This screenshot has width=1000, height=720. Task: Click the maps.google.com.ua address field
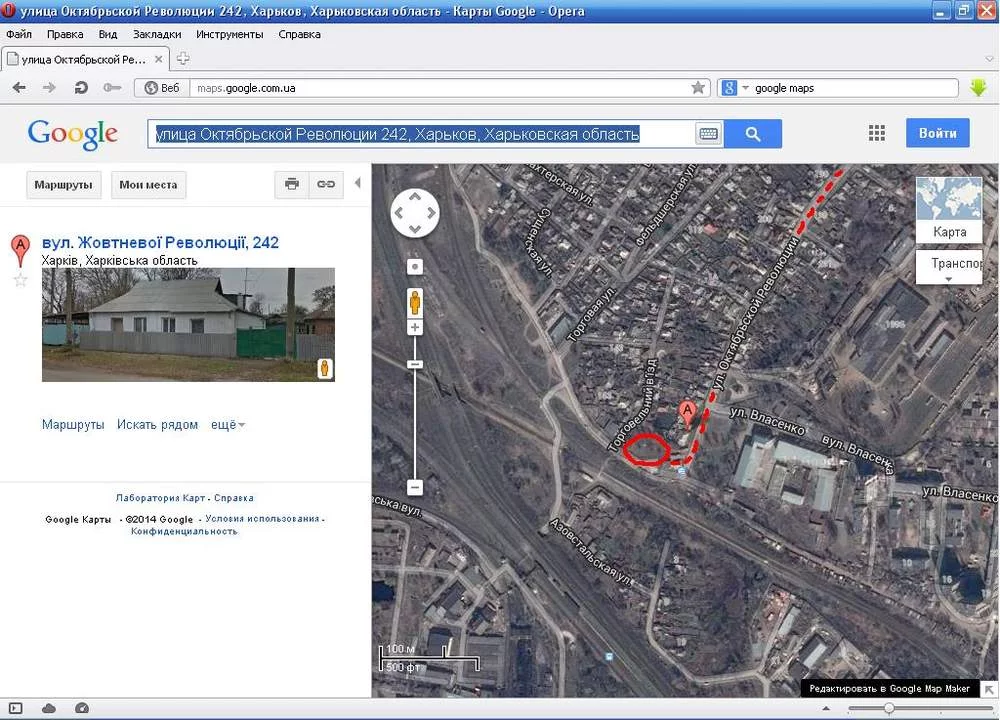click(x=440, y=88)
